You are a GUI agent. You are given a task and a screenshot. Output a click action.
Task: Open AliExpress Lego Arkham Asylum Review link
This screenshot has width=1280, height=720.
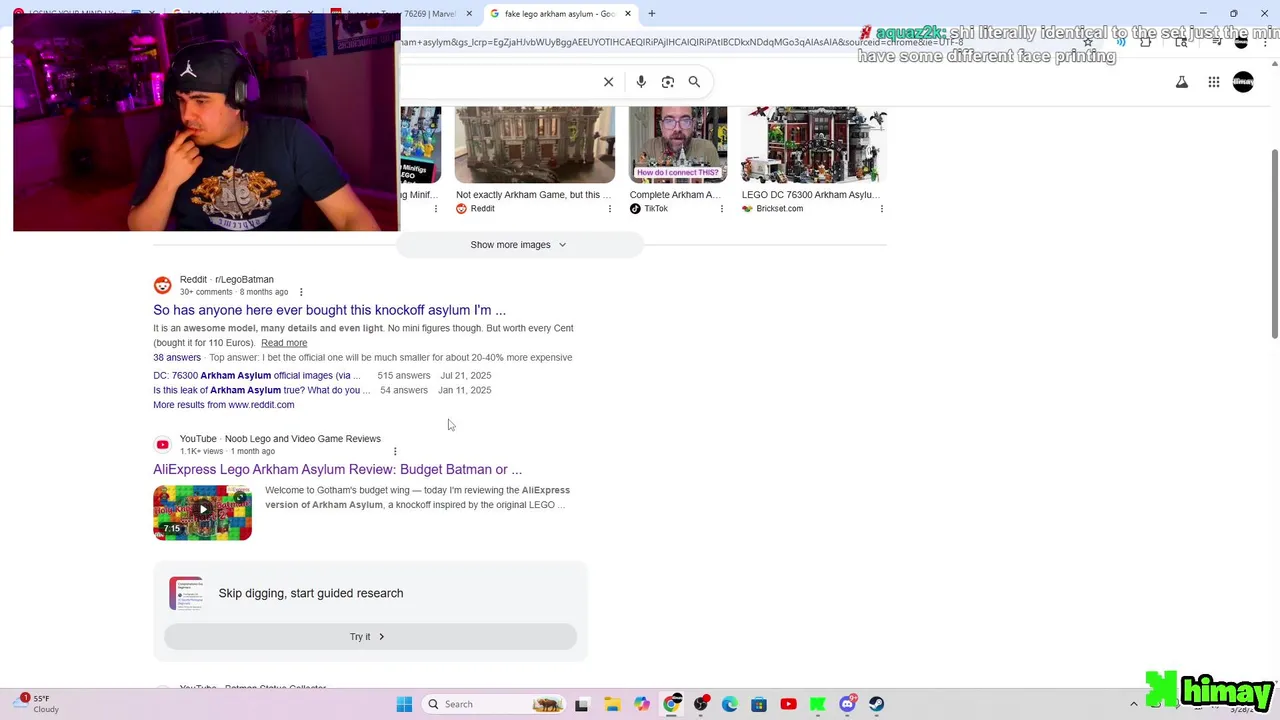coord(337,469)
